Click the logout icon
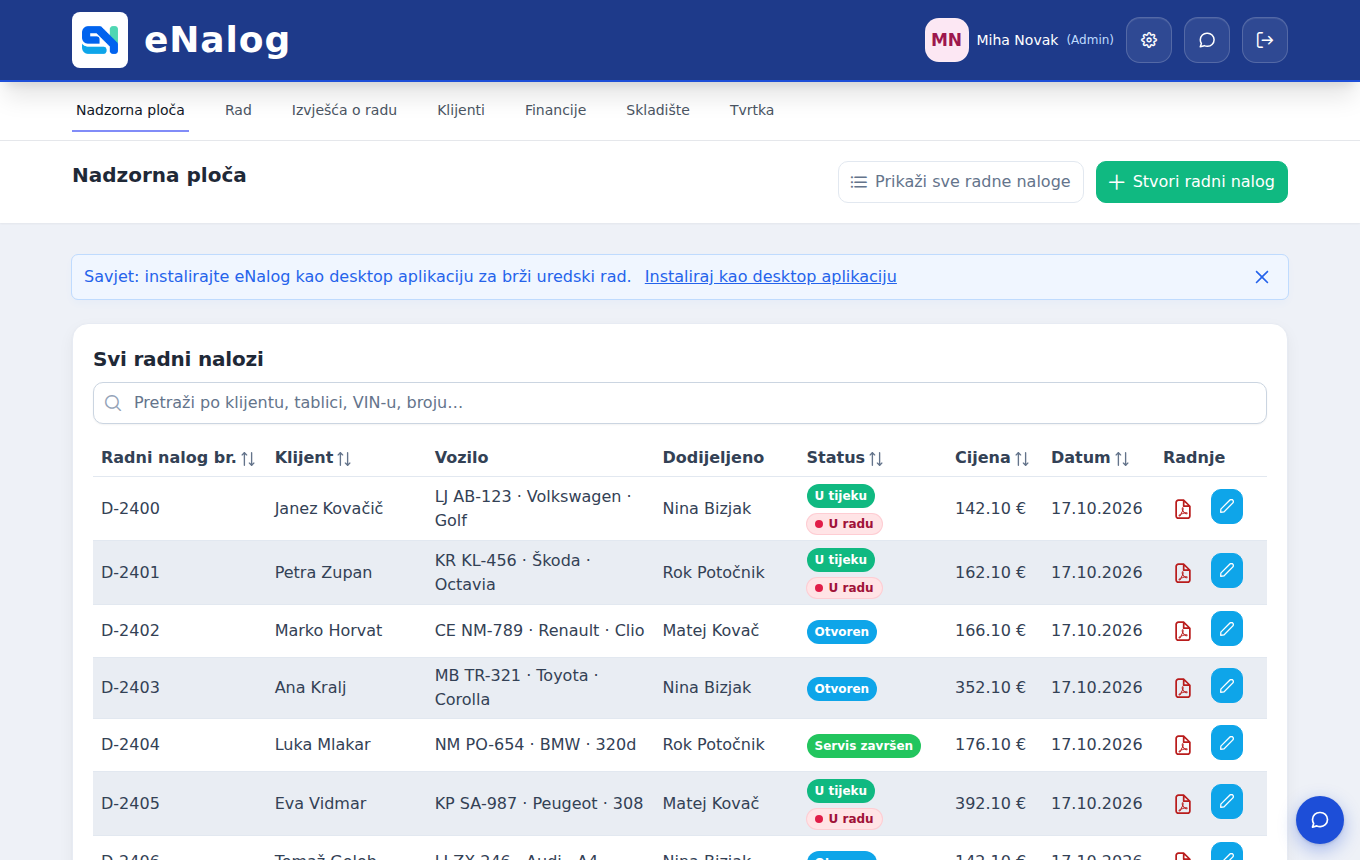This screenshot has width=1360, height=860. [x=1265, y=40]
